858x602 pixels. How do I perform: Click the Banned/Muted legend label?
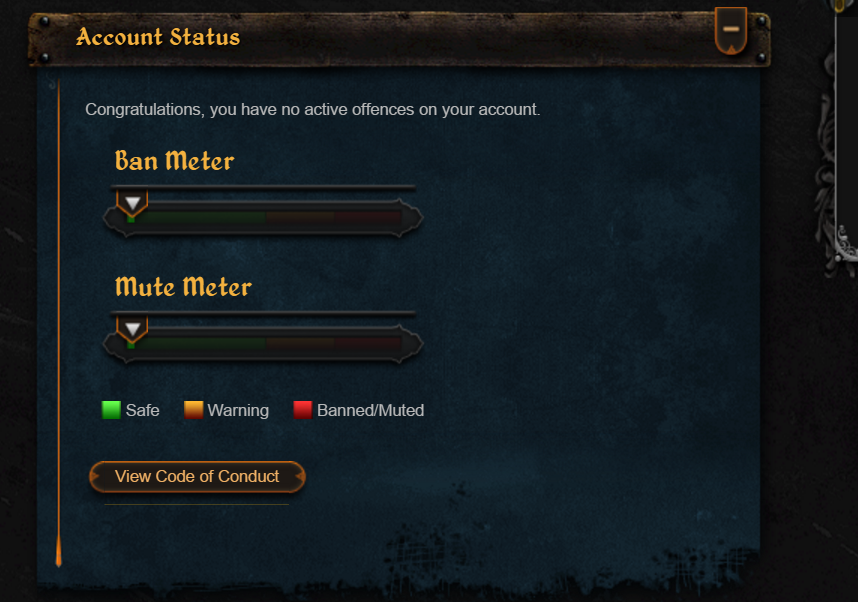click(370, 410)
